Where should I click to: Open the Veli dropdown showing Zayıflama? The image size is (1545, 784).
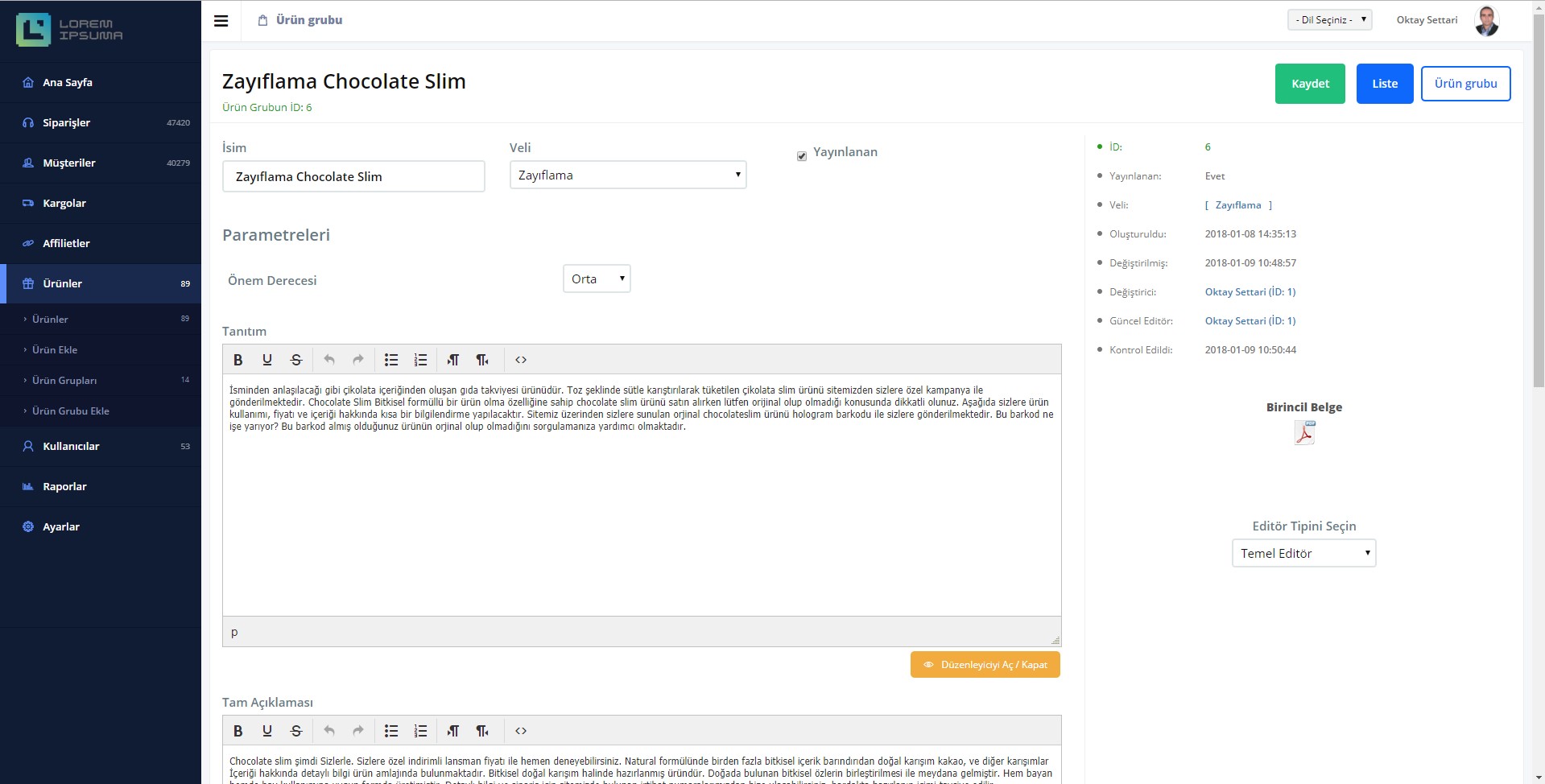pos(628,175)
